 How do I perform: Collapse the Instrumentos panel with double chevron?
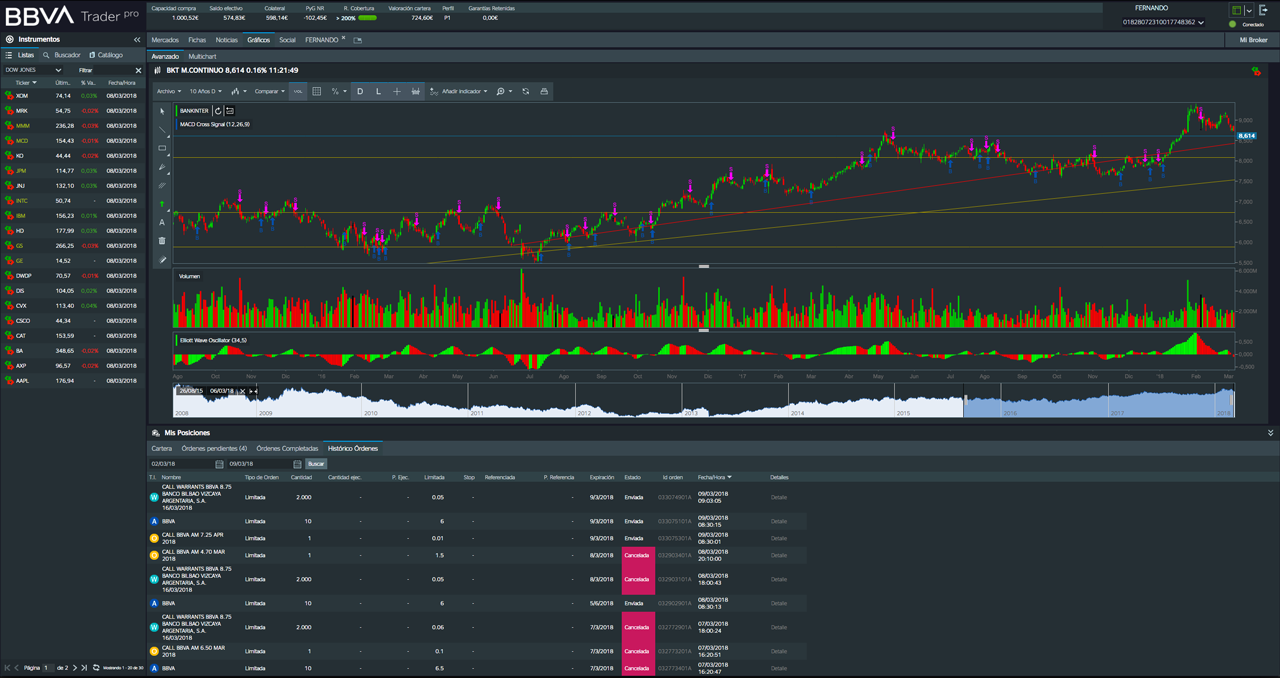pyautogui.click(x=137, y=40)
